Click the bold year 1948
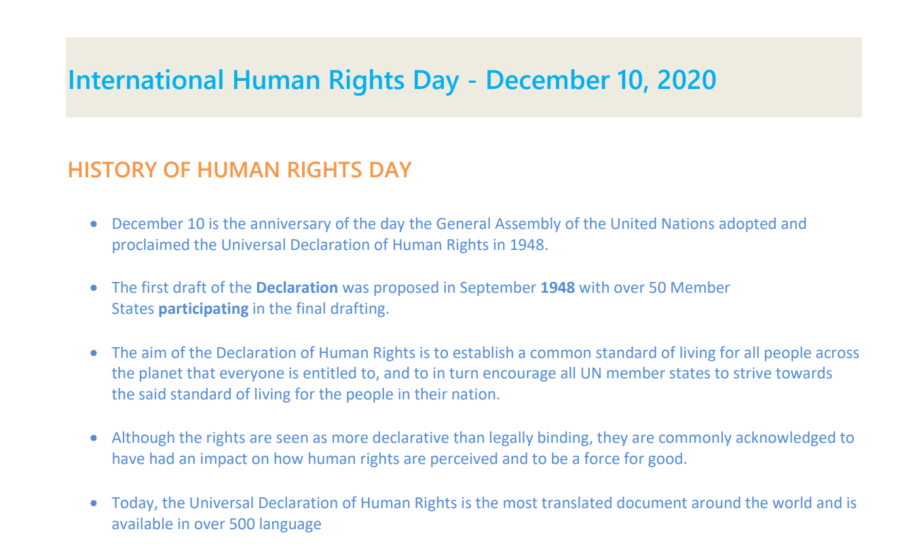 [557, 288]
